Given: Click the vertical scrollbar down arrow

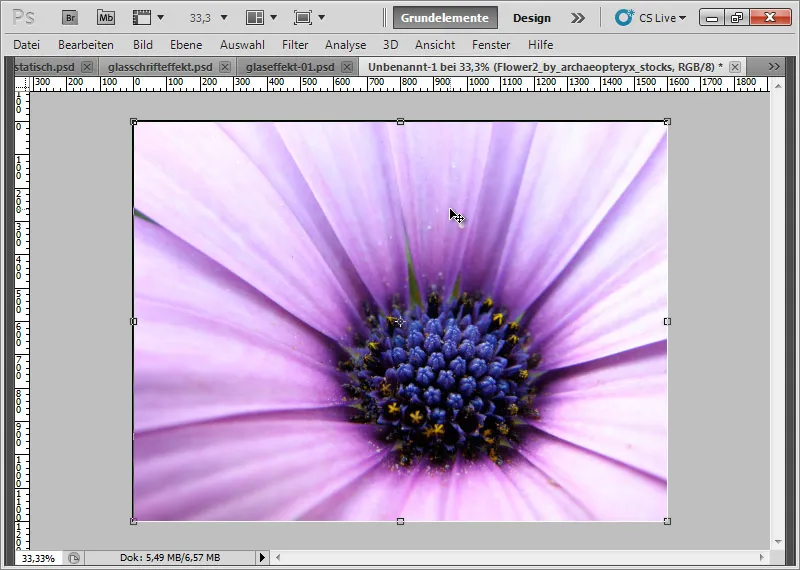Looking at the screenshot, I should (x=778, y=542).
